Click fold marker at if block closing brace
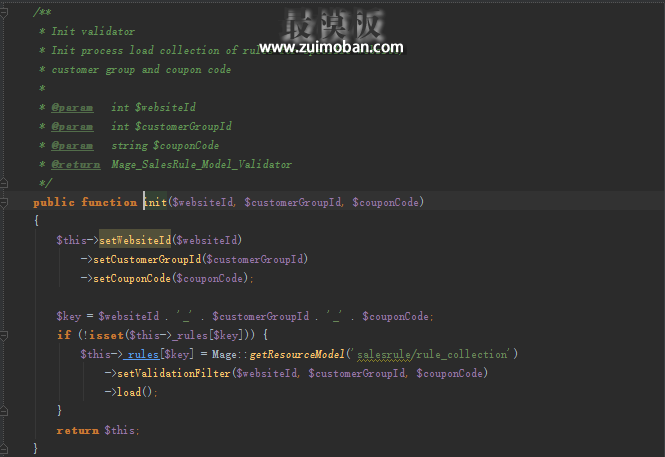665x457 pixels. [x=5, y=410]
